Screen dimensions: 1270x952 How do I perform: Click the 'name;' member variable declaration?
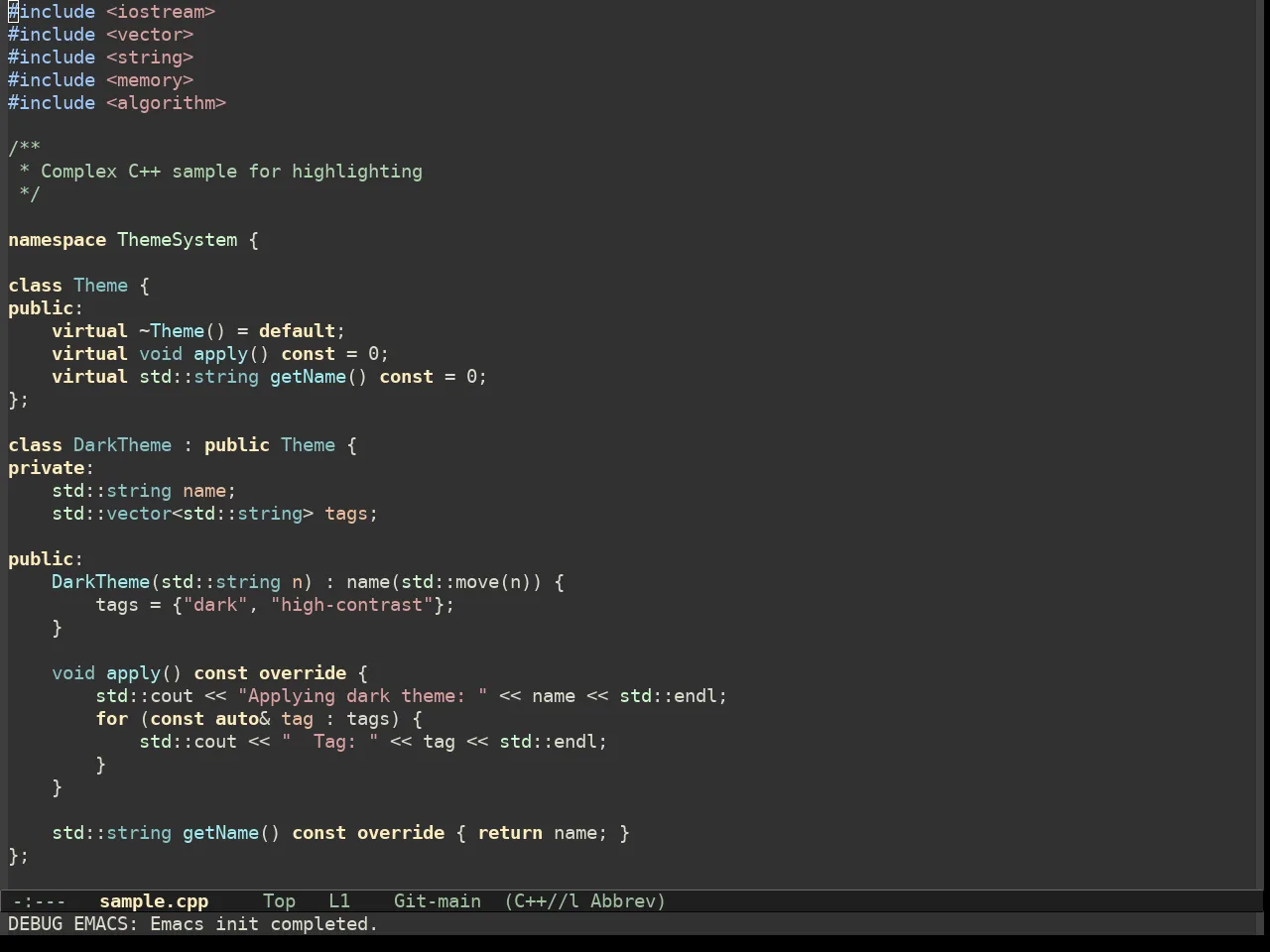click(x=209, y=491)
